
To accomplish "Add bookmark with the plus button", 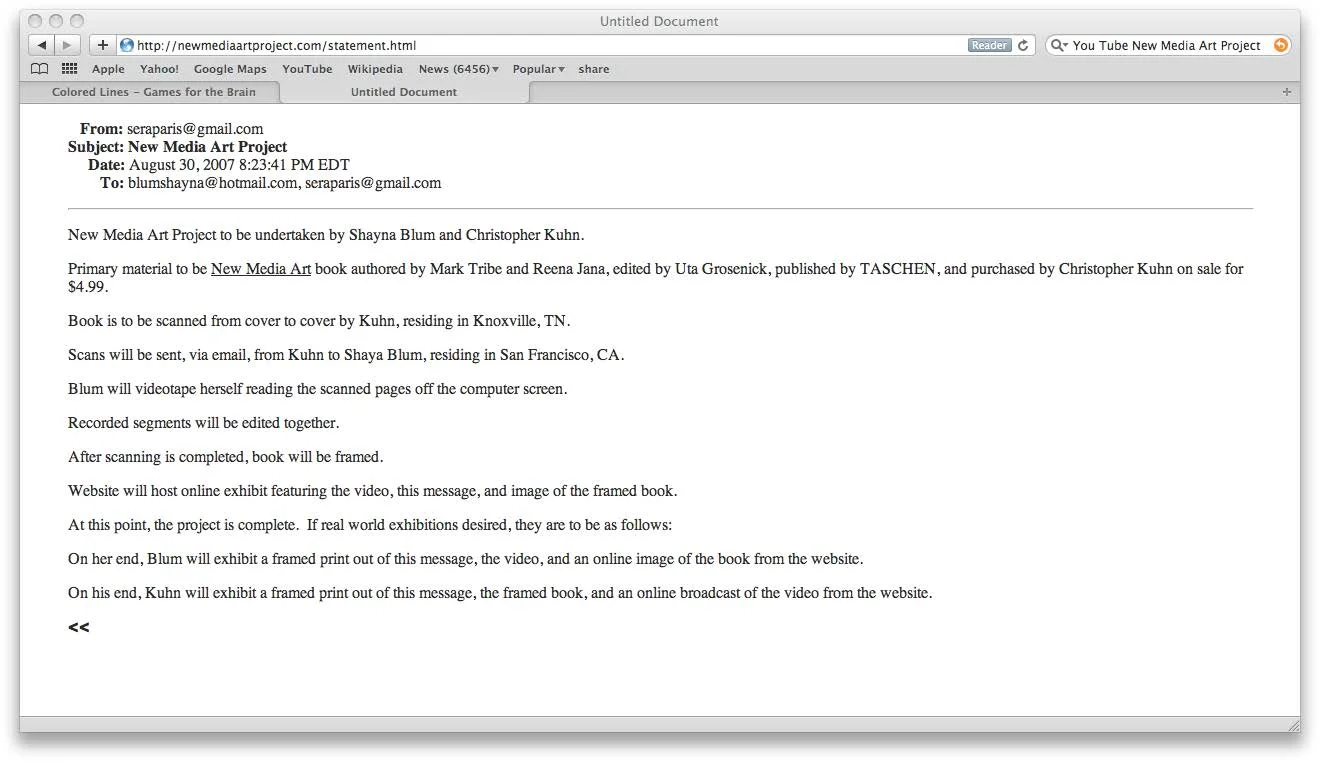I will point(102,45).
